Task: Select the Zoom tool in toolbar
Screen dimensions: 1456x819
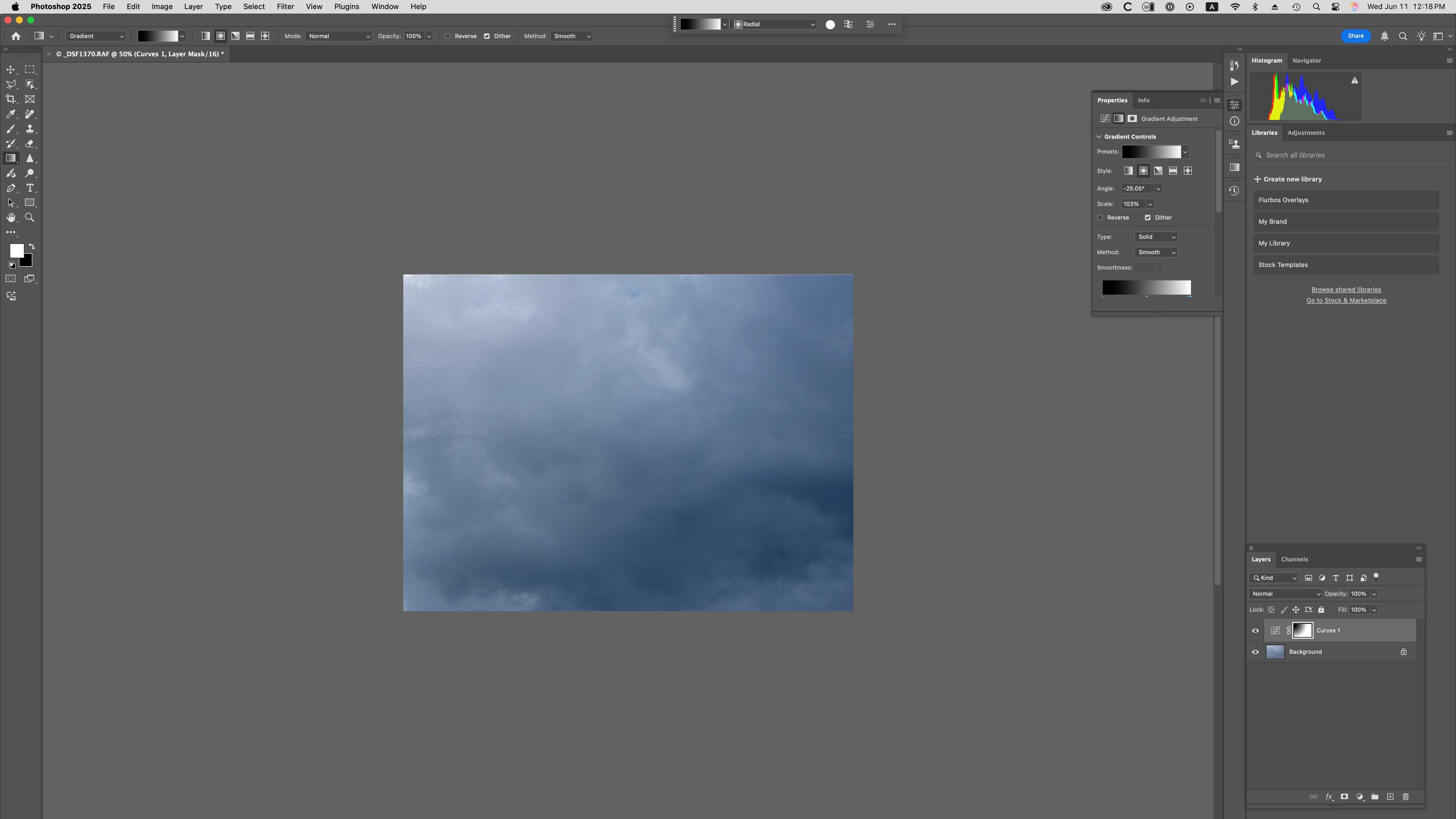Action: [x=29, y=218]
